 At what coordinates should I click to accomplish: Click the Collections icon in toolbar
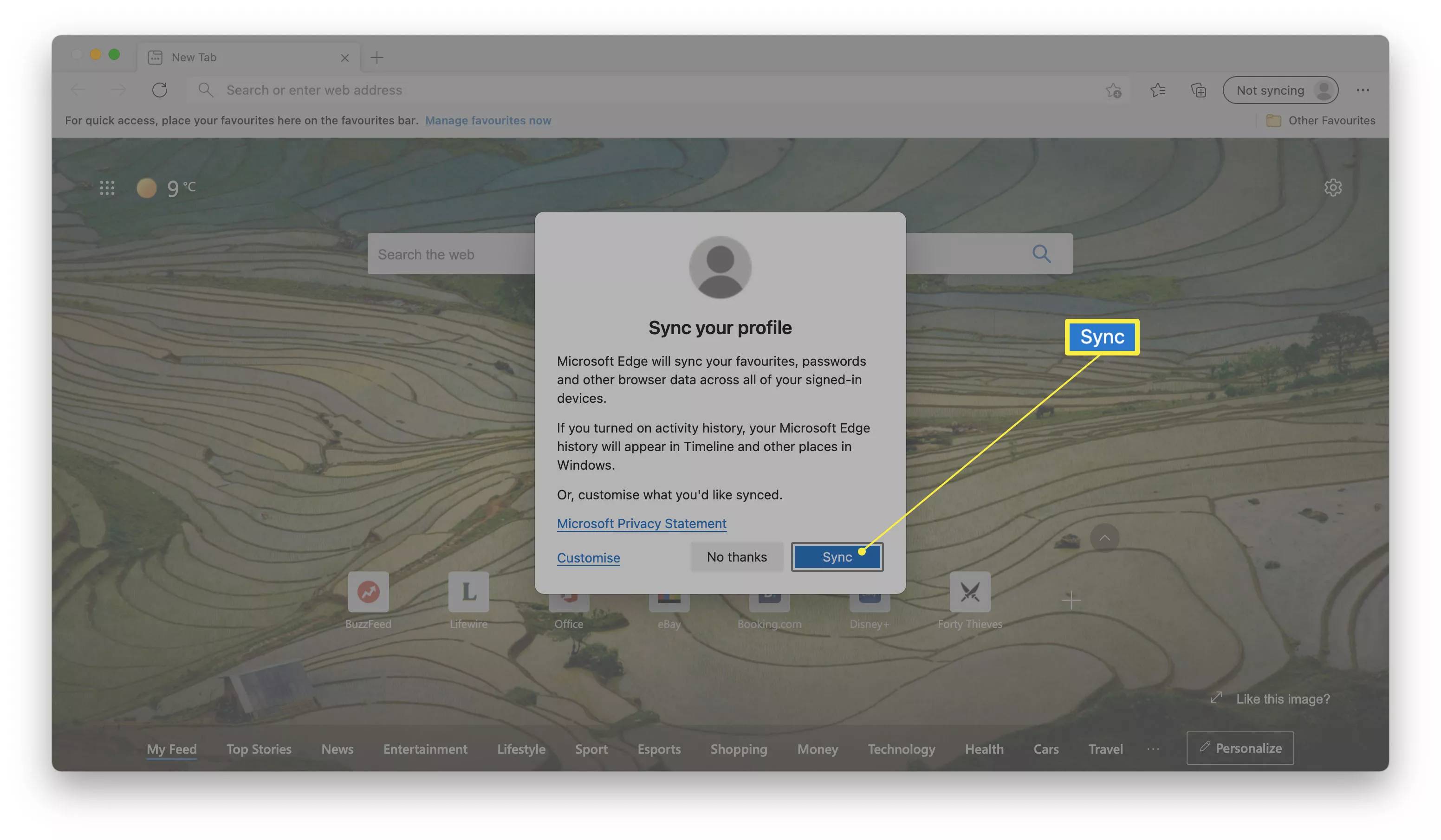tap(1198, 91)
